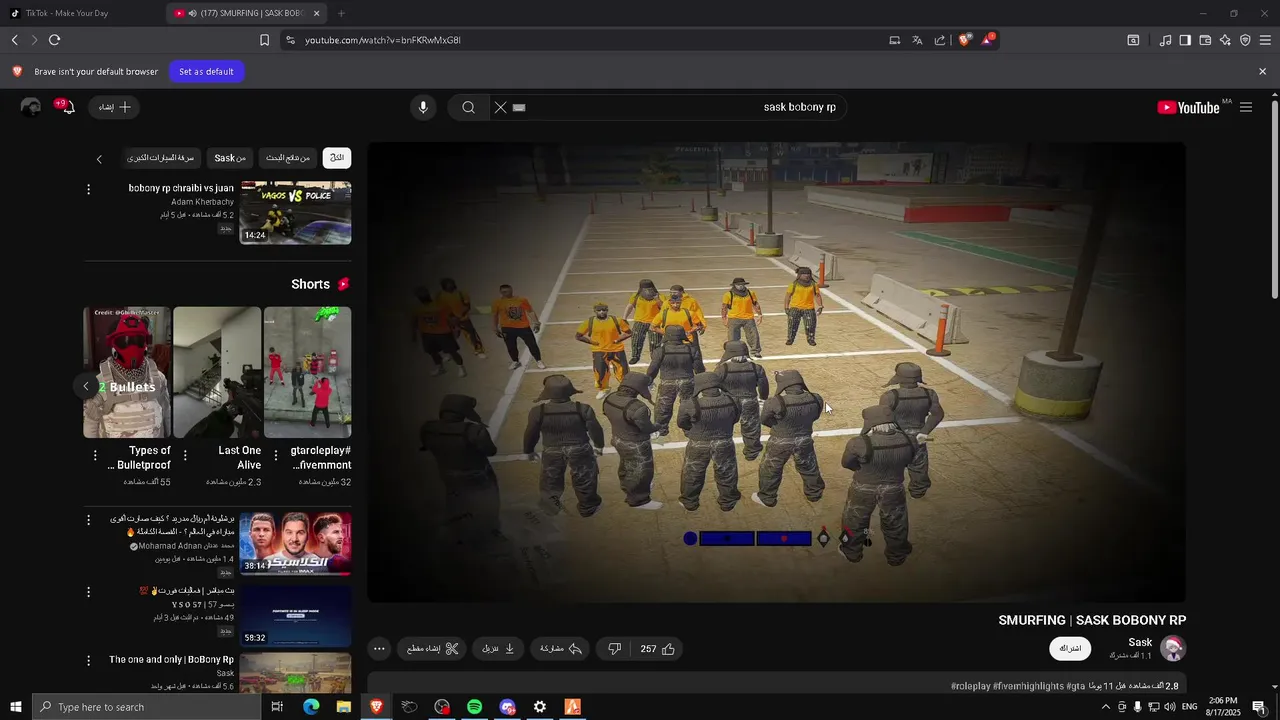Open options for 'bobony rp chraibi vs juan'
Image resolution: width=1280 pixels, height=720 pixels.
tap(88, 189)
